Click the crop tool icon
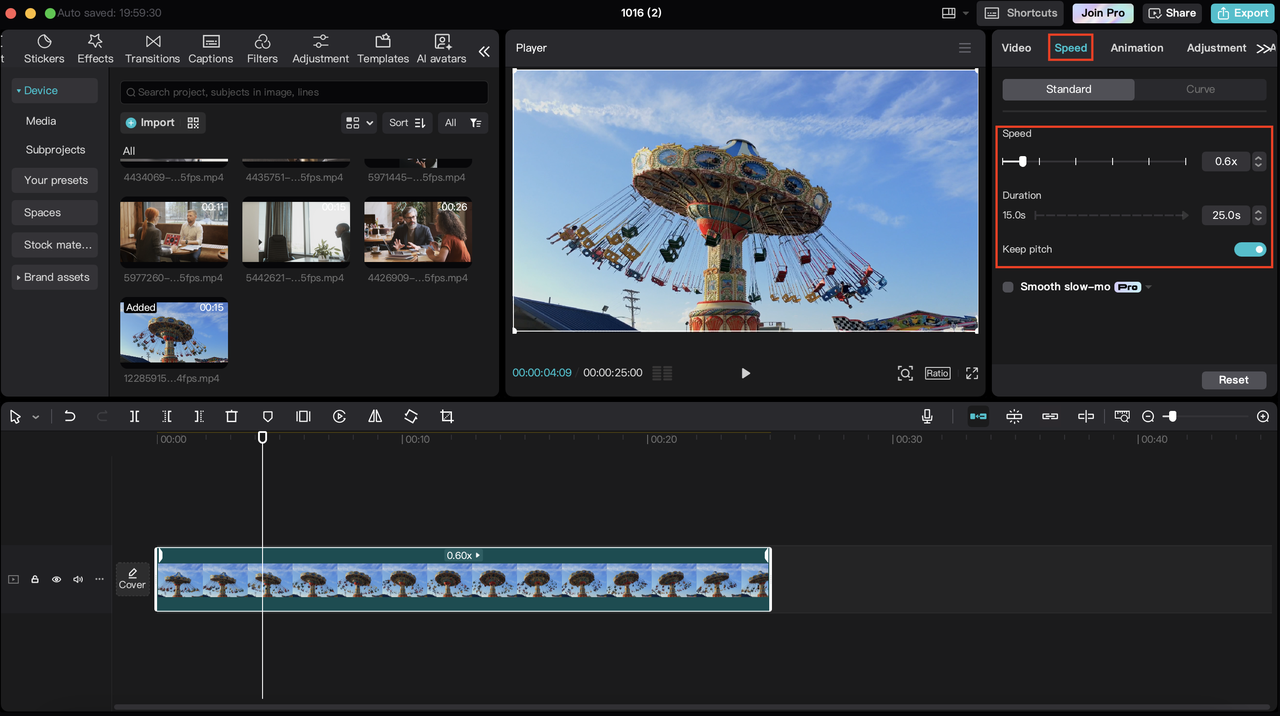The height and width of the screenshot is (716, 1280). (447, 416)
